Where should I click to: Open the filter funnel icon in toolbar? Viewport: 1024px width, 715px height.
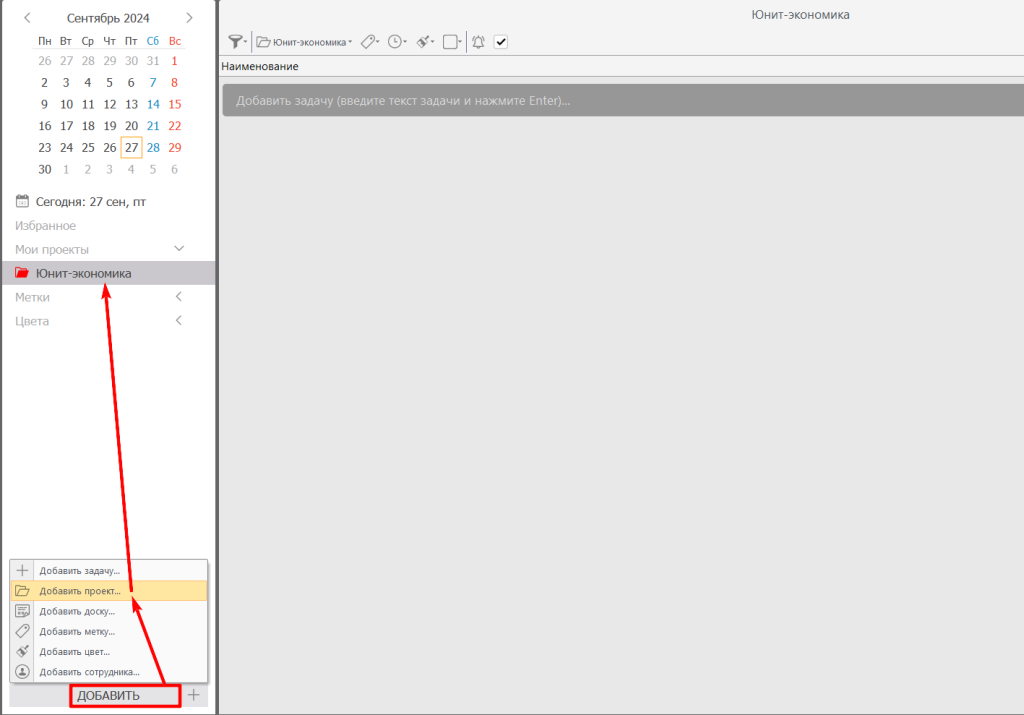coord(236,42)
